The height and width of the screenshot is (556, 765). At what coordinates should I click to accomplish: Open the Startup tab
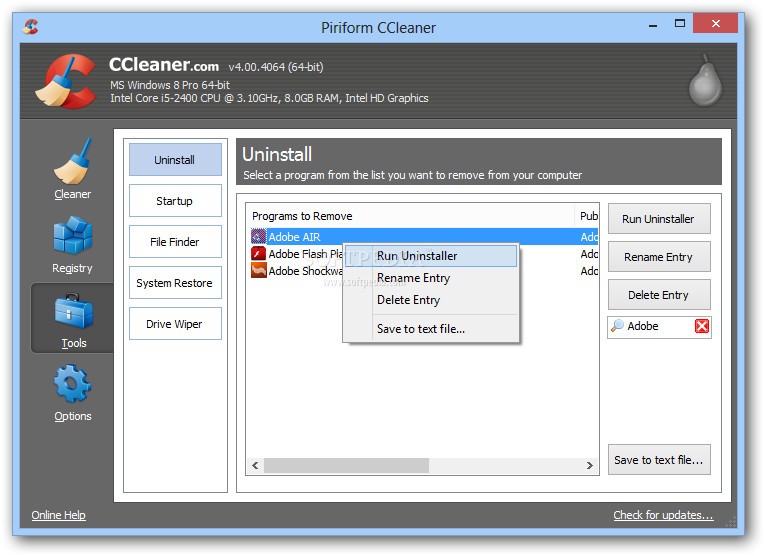tap(175, 200)
